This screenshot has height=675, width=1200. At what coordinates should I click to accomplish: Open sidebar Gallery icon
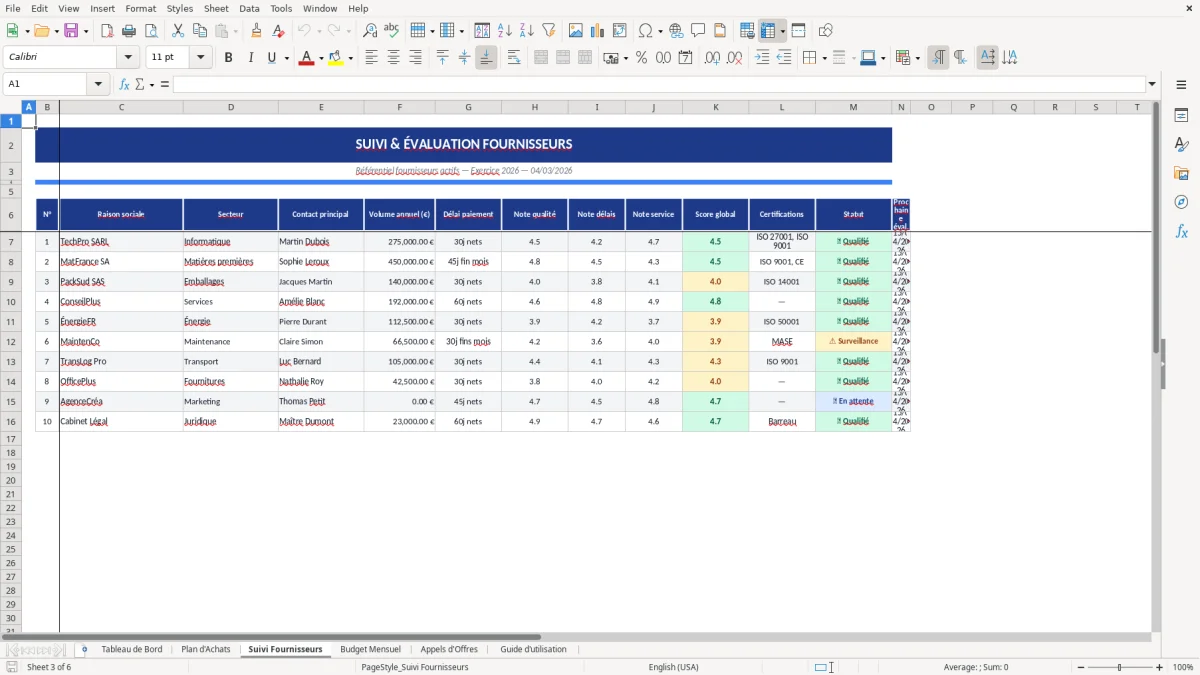1181,173
